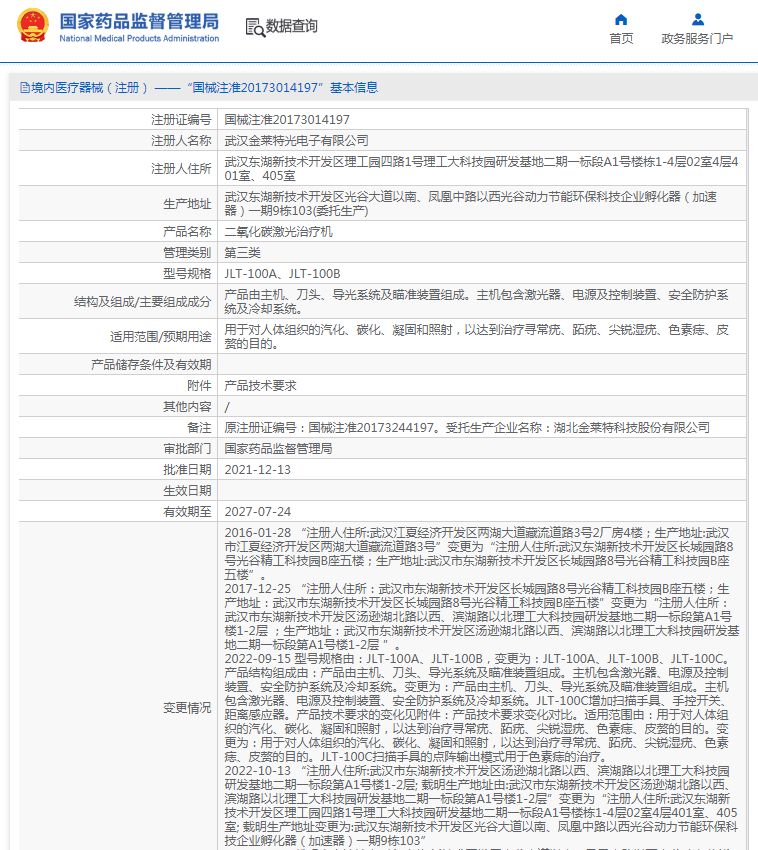This screenshot has height=850, width=758.
Task: Click remark 原注册证编号：国械注准20173244197
Action: coord(467,428)
